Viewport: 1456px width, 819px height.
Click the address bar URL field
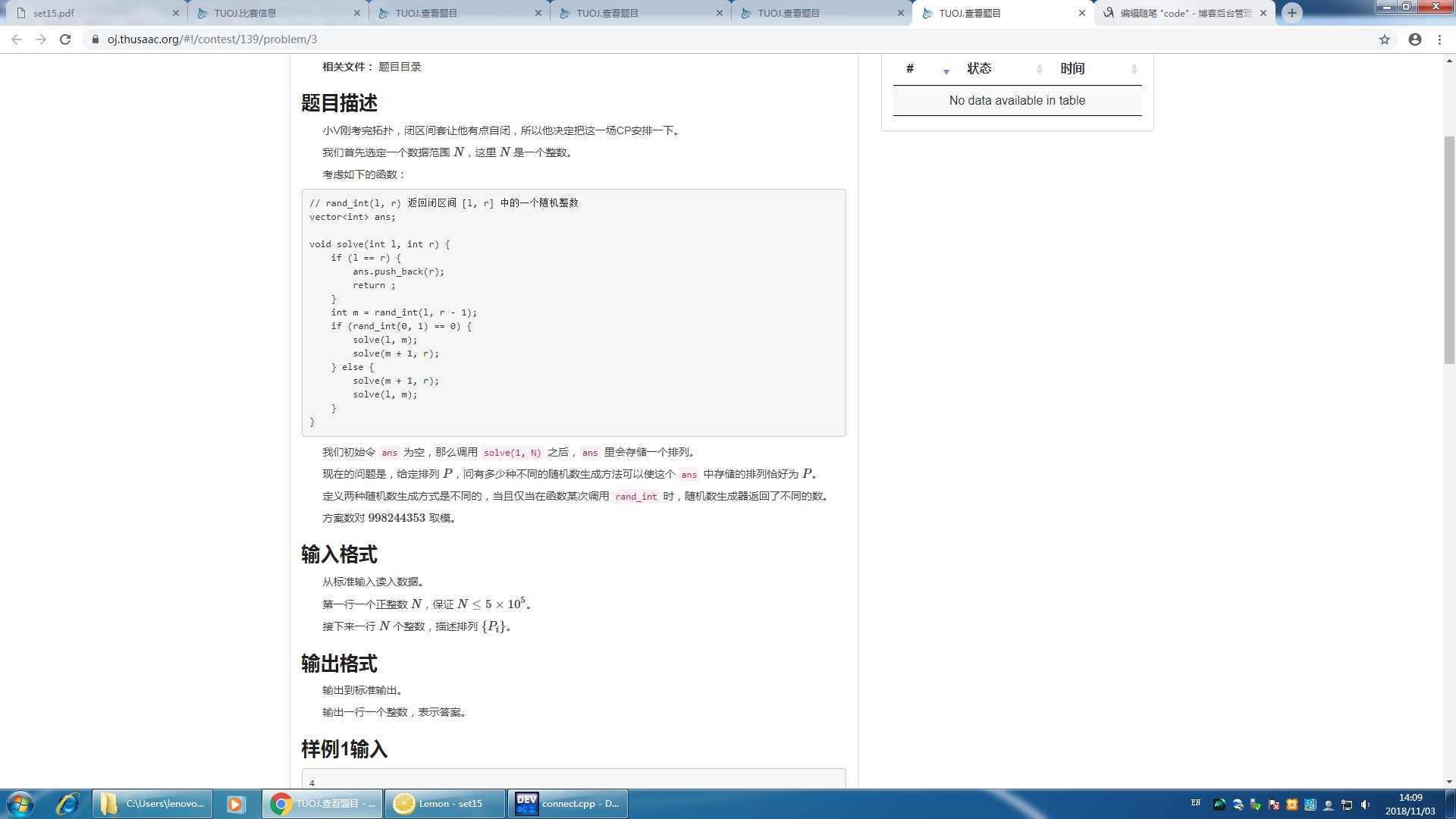(728, 39)
